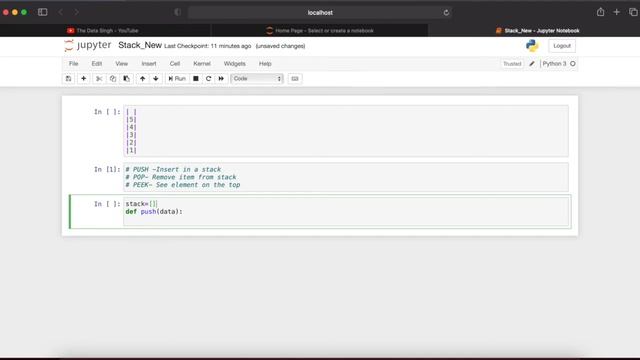Click the '# POP- Remove item from stack' comment
640x360 pixels.
180,177
